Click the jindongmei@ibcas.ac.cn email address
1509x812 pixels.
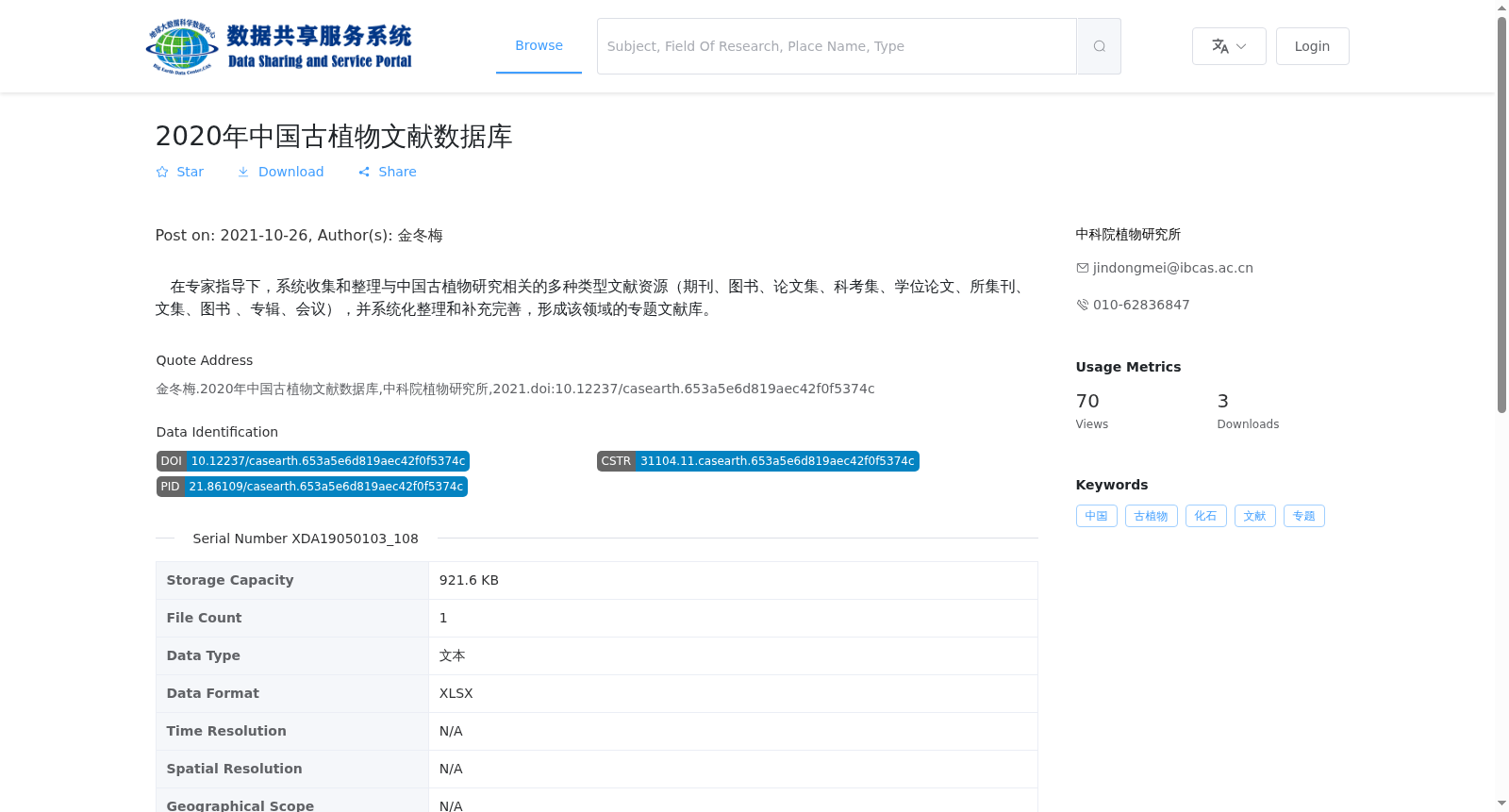[x=1172, y=268]
